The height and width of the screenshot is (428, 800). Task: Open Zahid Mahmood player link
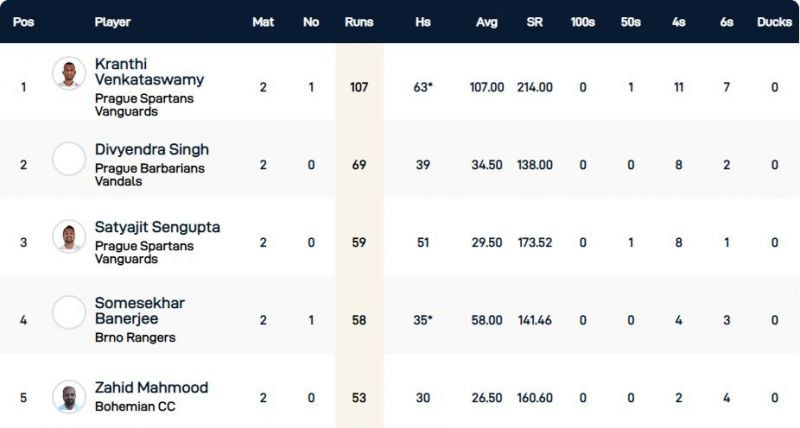(x=150, y=387)
